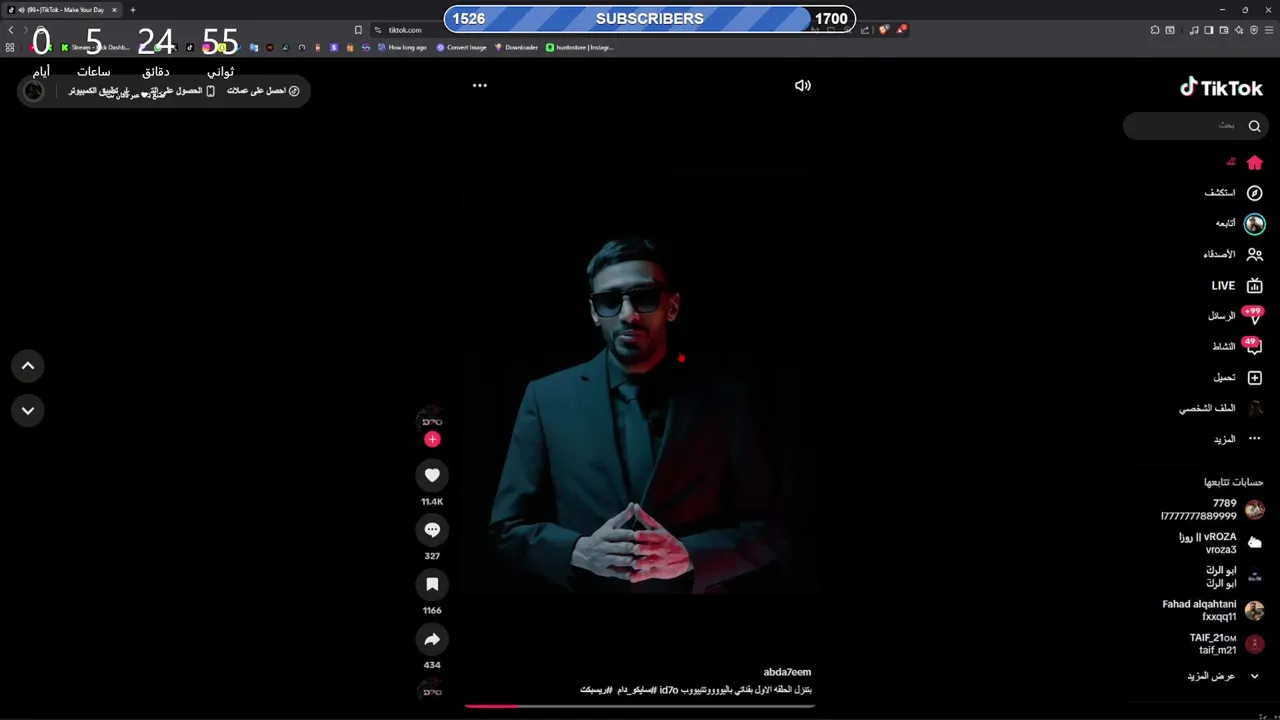Click the Get Coins button
This screenshot has width=1280, height=720.
[263, 91]
